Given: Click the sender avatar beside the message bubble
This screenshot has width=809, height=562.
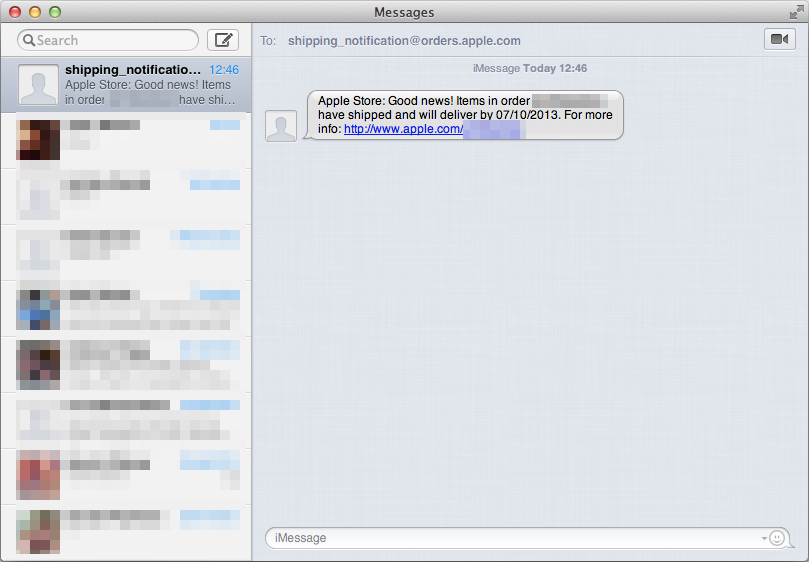Looking at the screenshot, I should pos(281,126).
